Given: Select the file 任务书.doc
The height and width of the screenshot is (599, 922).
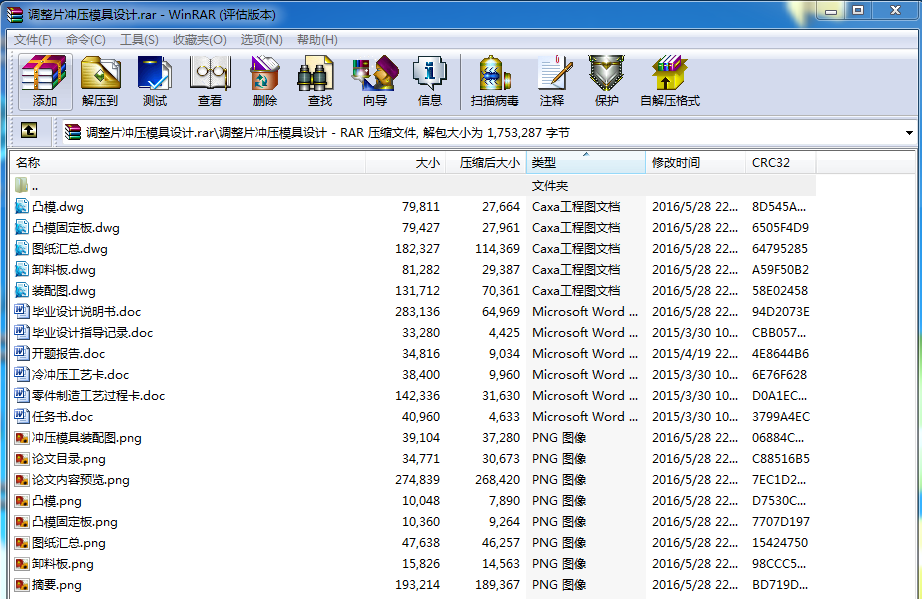Looking at the screenshot, I should click(x=62, y=417).
